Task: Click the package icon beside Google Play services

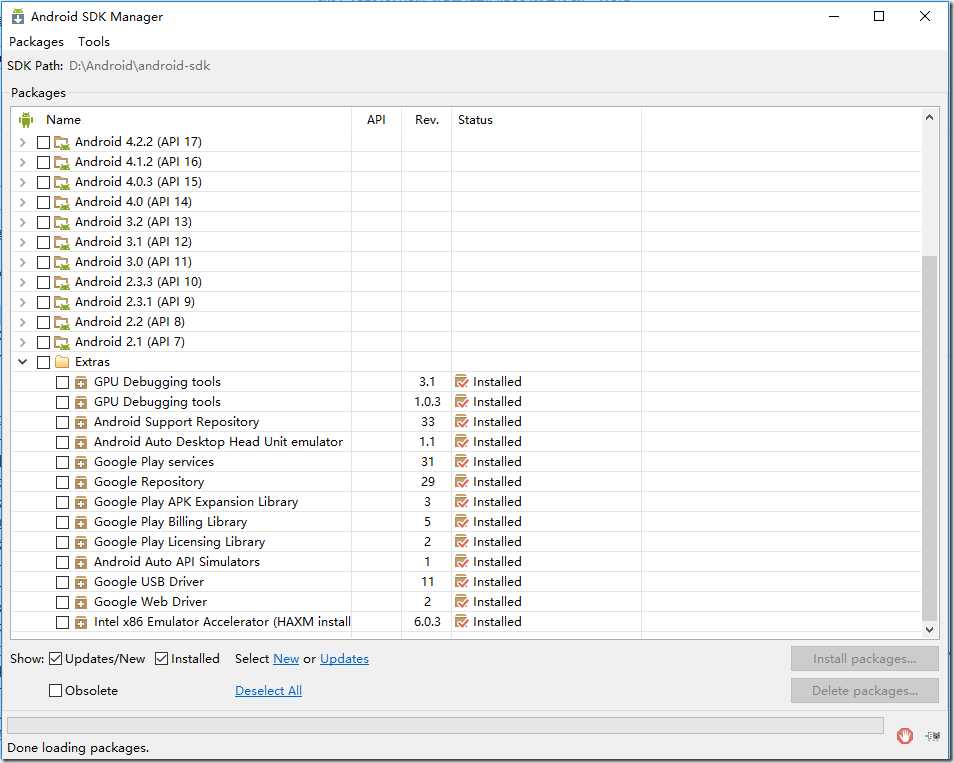Action: [x=81, y=462]
